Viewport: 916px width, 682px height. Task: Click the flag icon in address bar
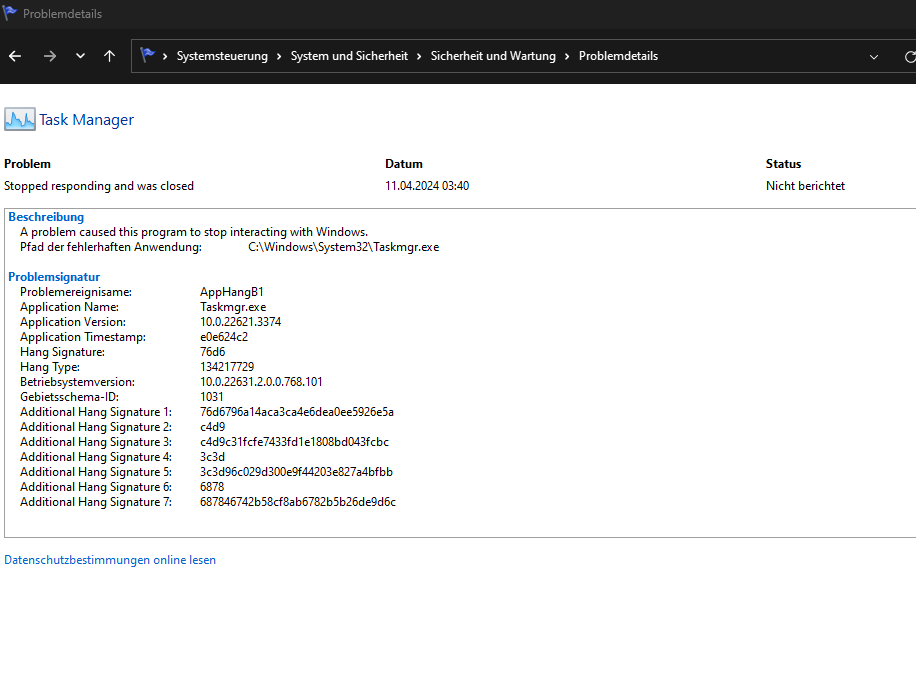click(147, 56)
